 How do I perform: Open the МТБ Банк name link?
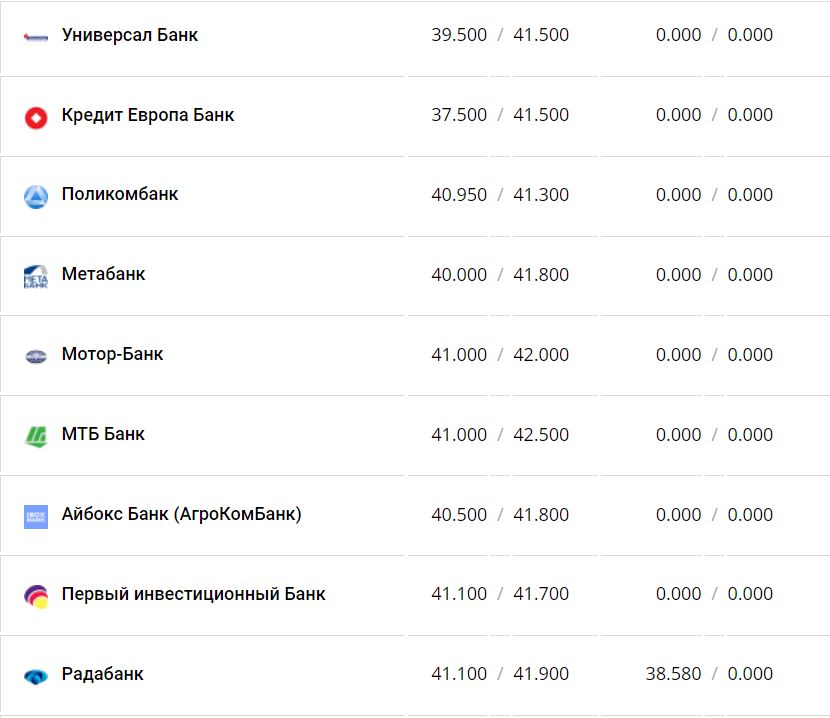pyautogui.click(x=103, y=434)
